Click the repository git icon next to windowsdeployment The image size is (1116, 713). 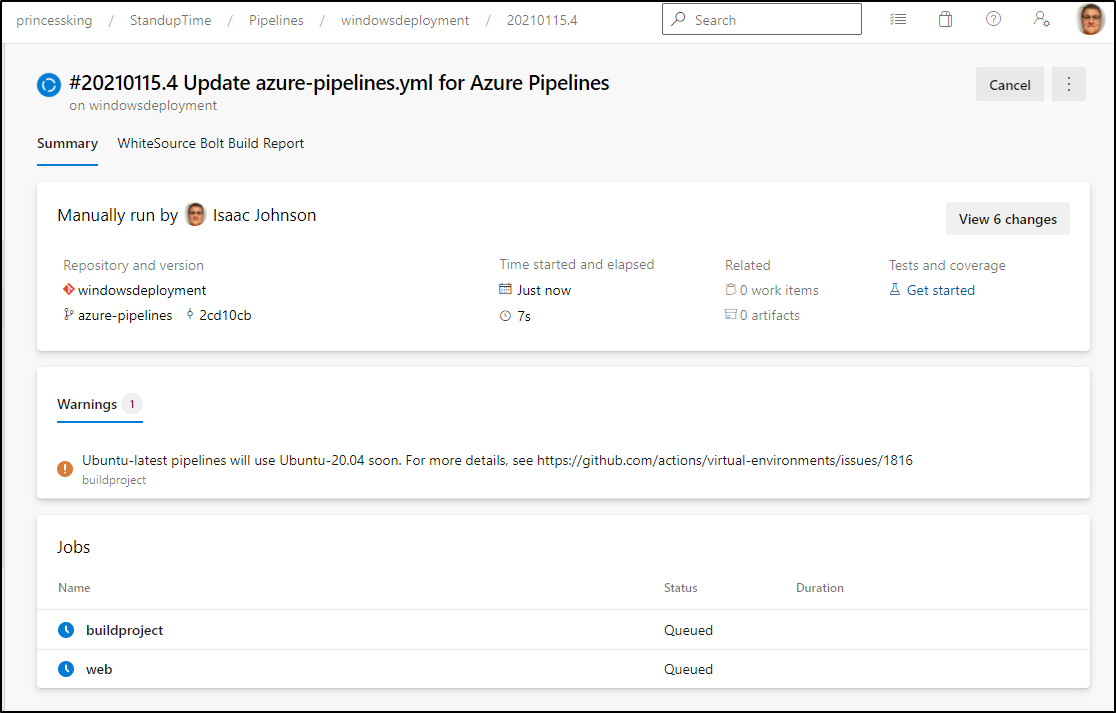[x=68, y=289]
